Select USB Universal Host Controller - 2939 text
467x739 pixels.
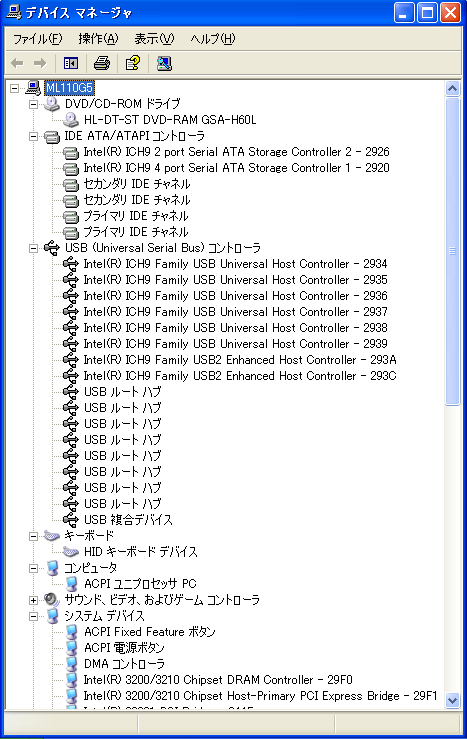[235, 344]
